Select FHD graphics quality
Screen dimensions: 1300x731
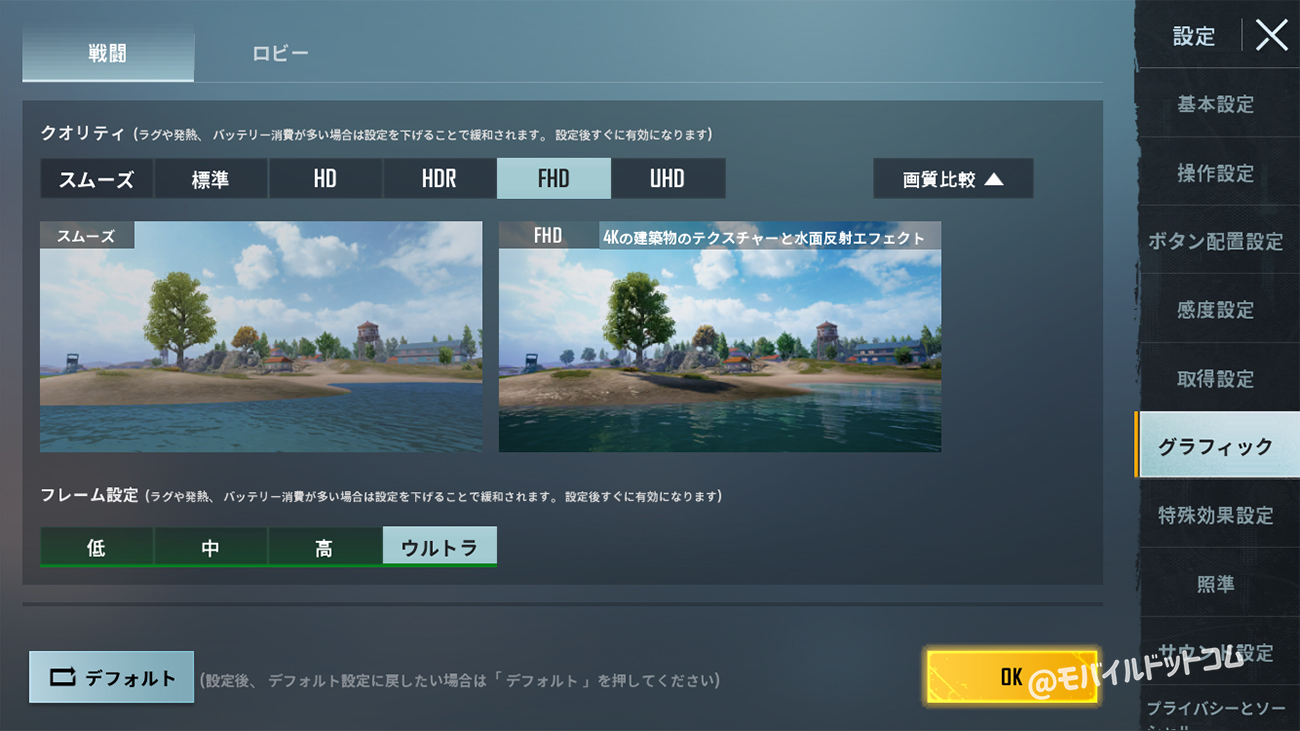[x=553, y=179]
